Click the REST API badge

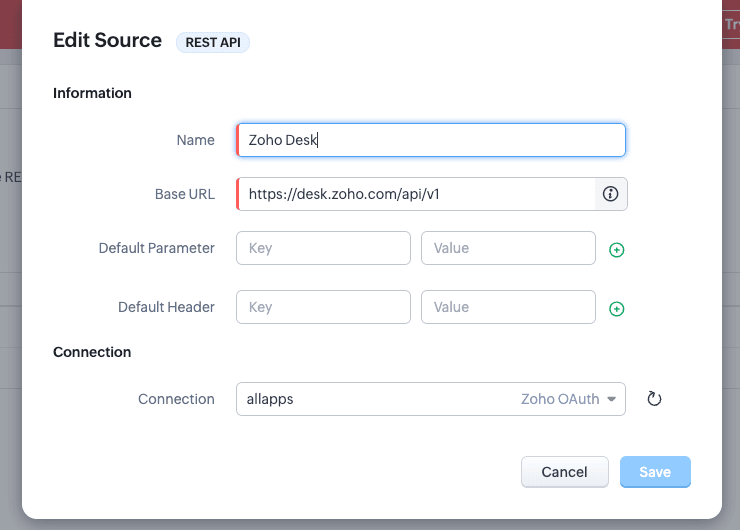point(213,42)
